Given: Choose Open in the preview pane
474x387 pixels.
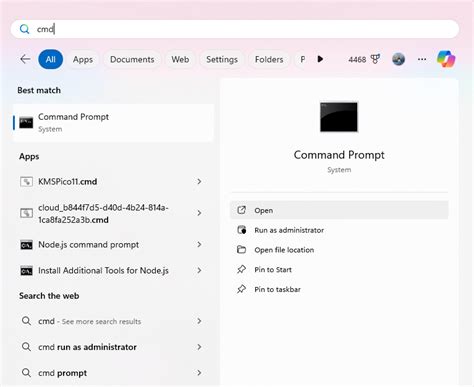Looking at the screenshot, I should (339, 210).
